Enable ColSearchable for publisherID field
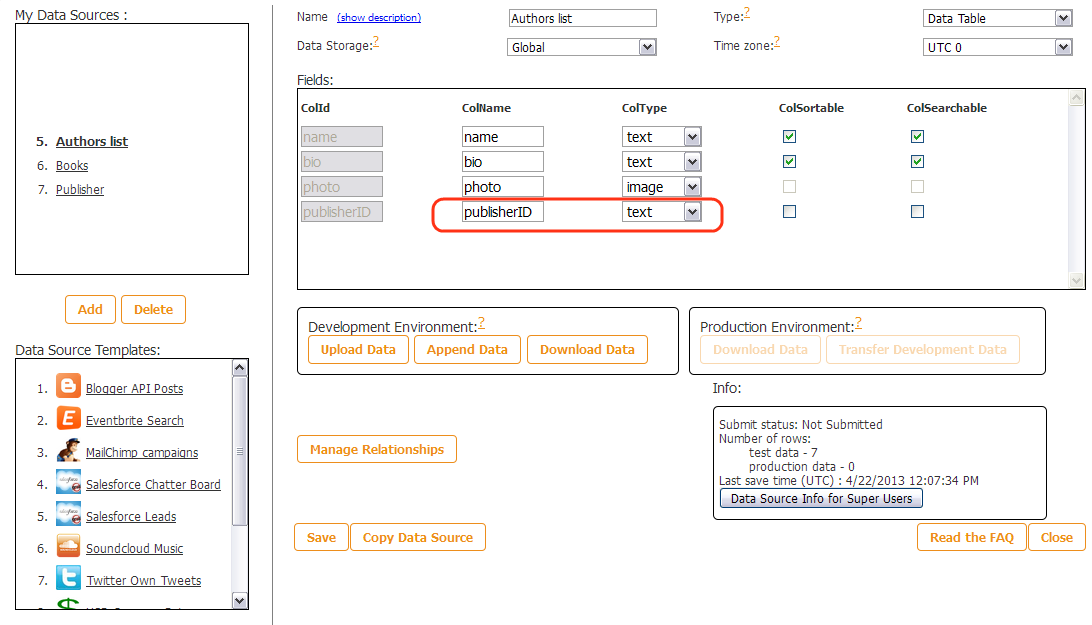This screenshot has height=625, width=1092. point(917,211)
